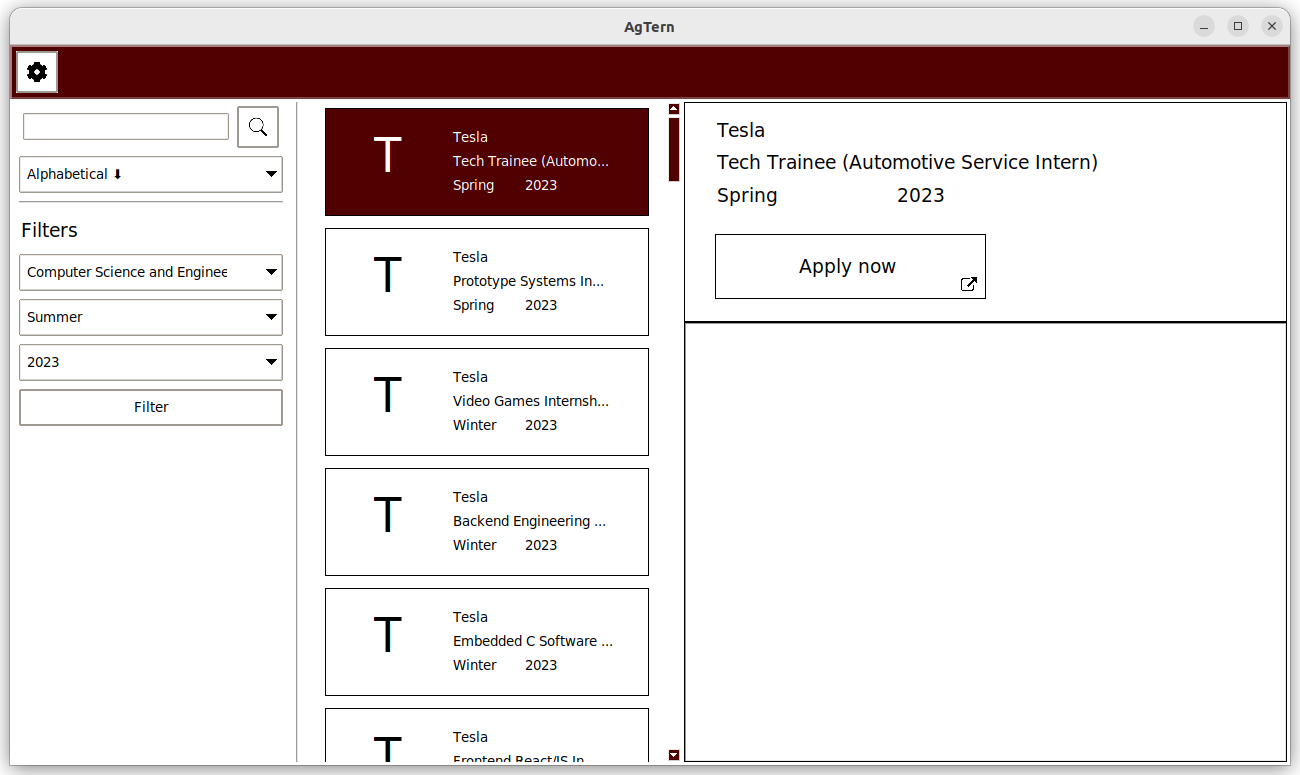Click the Filter button

click(151, 407)
